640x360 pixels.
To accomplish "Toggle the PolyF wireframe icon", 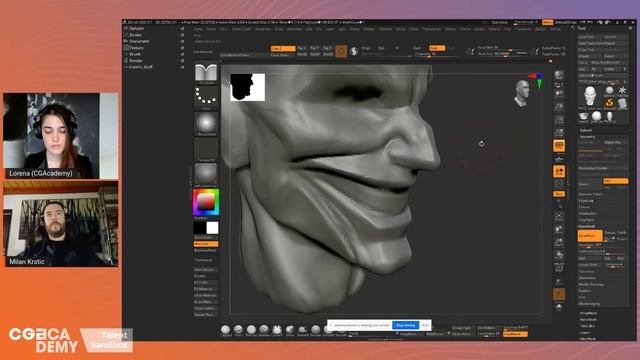I will 559,268.
